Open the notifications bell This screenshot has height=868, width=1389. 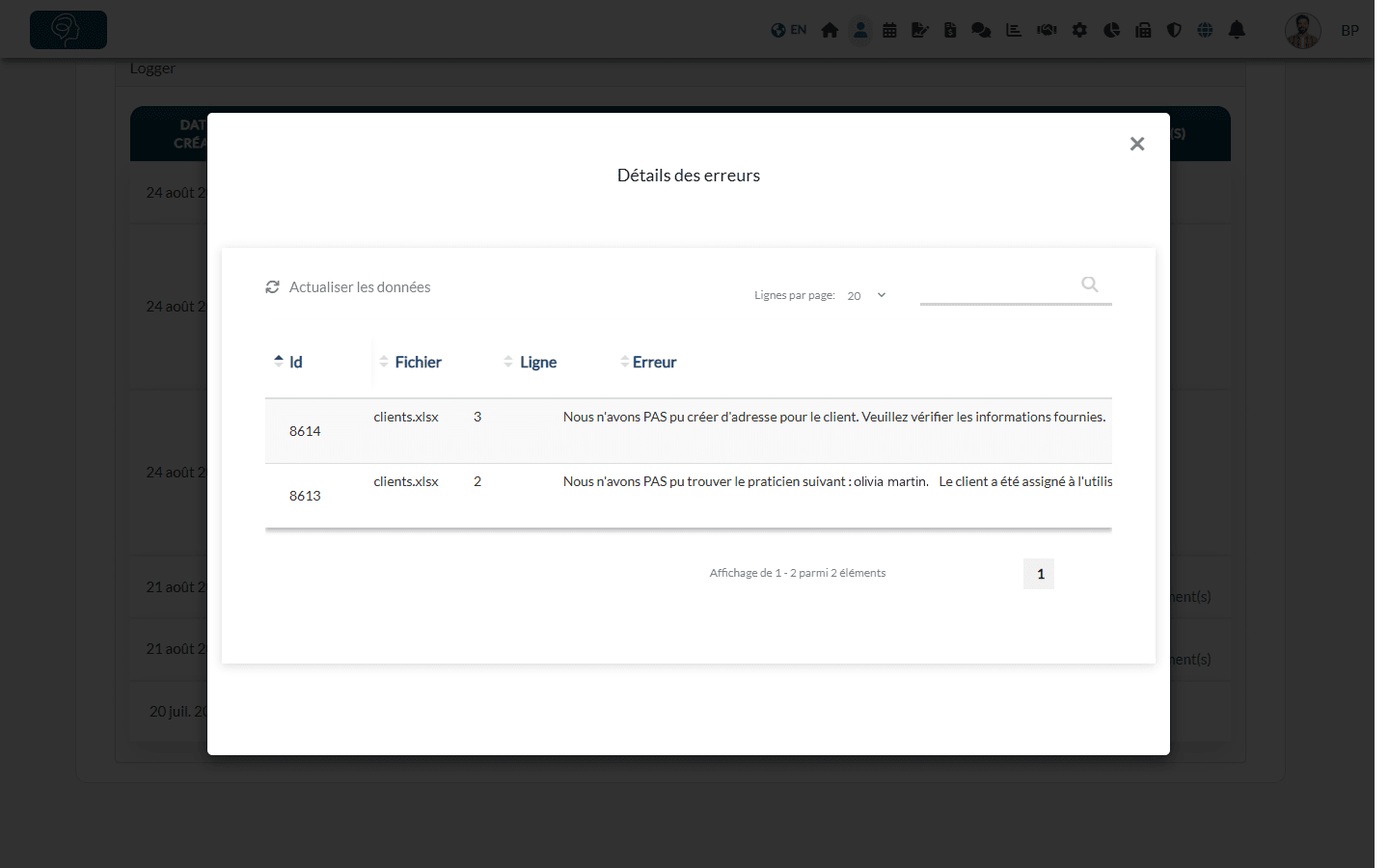[1237, 30]
